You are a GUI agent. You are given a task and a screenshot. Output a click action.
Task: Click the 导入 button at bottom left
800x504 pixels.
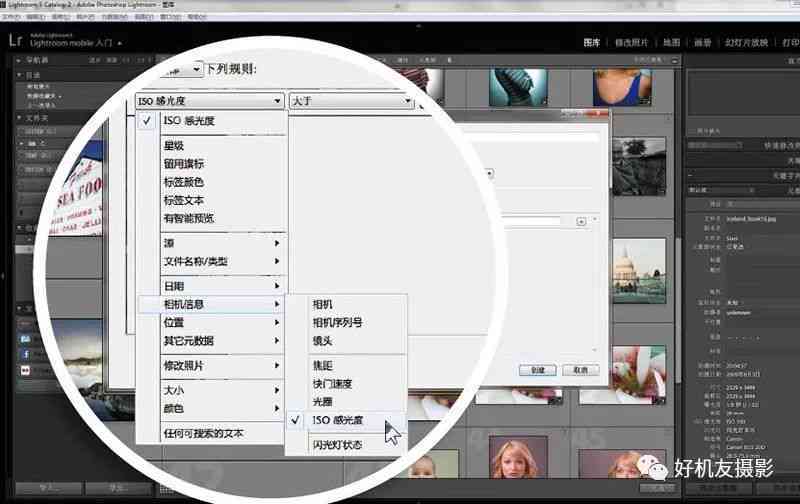click(48, 489)
